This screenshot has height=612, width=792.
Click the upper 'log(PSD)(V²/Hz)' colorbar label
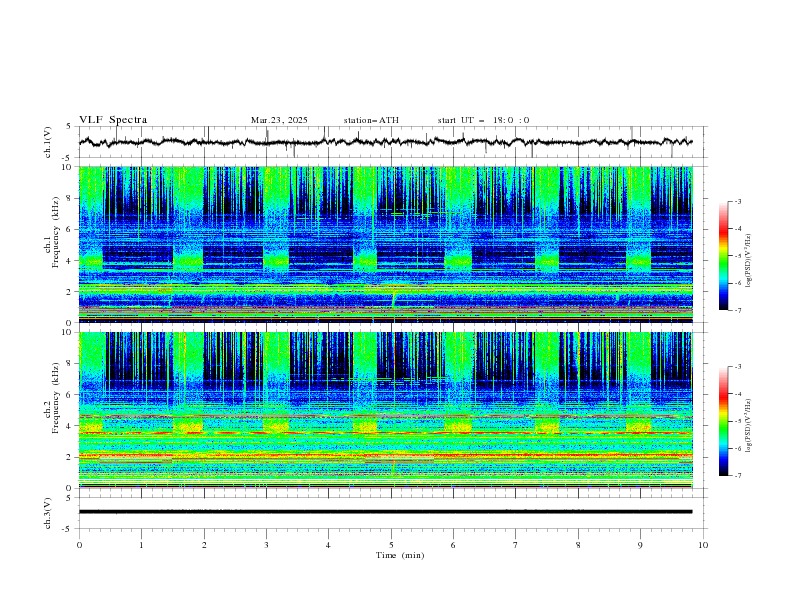tap(749, 261)
